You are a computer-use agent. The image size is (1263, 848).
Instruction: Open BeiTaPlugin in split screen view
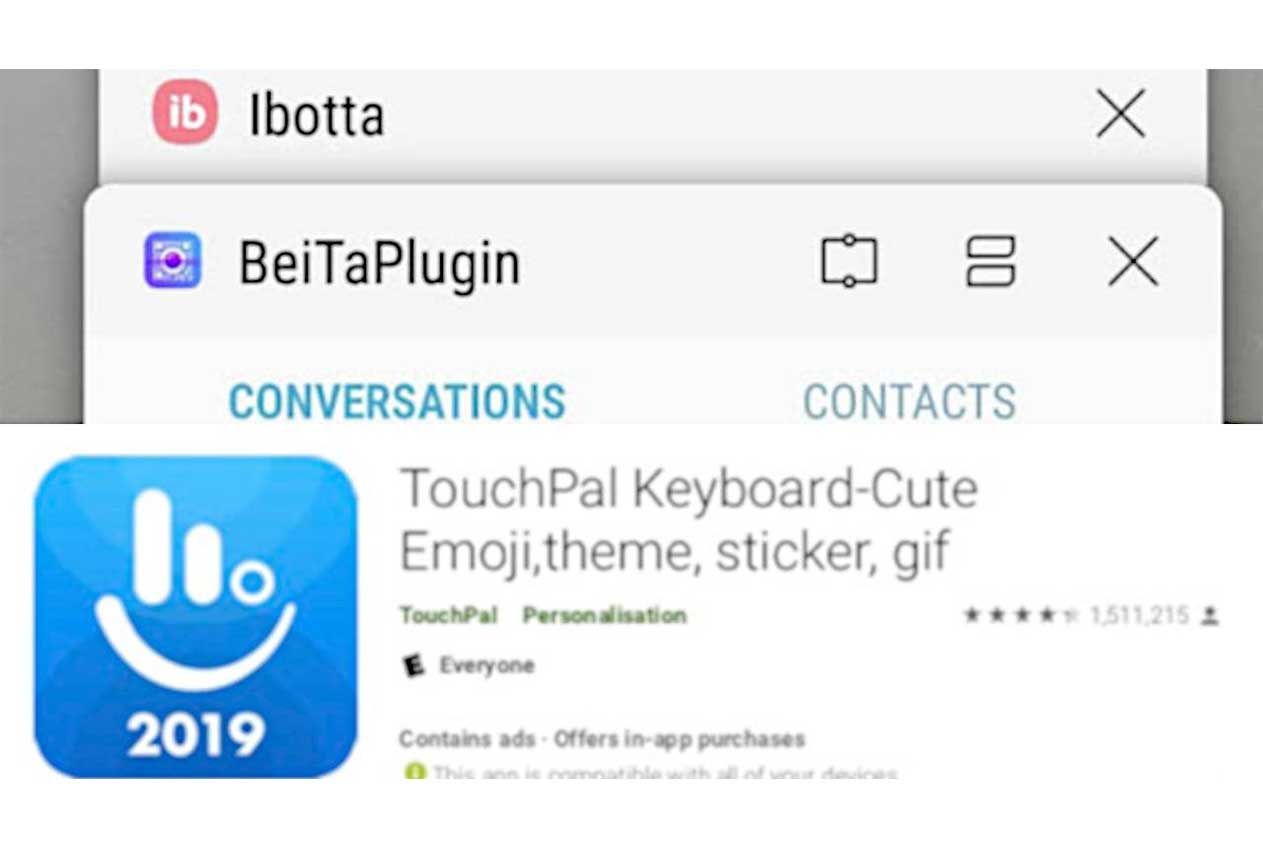[990, 262]
